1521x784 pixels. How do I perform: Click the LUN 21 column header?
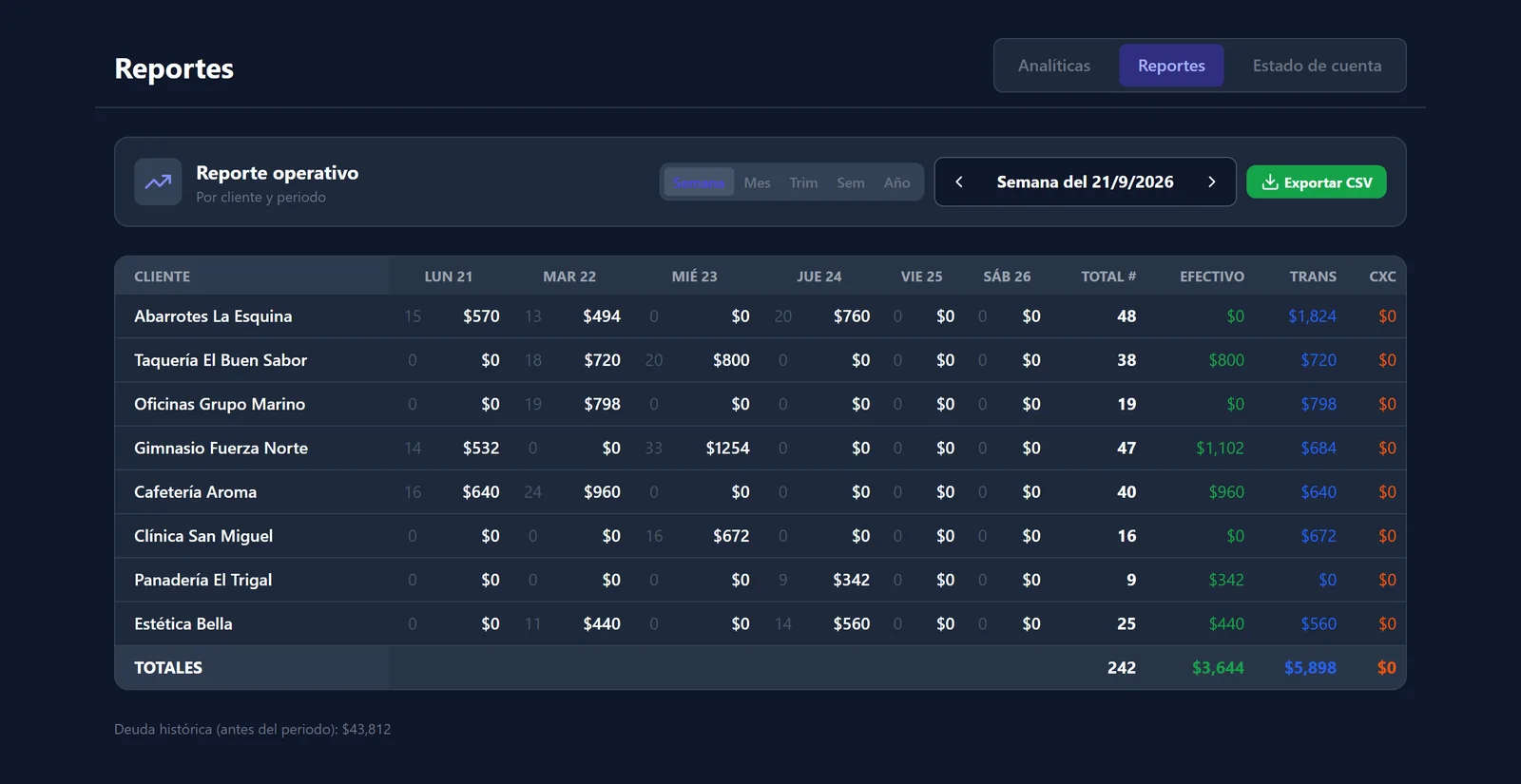click(x=448, y=277)
